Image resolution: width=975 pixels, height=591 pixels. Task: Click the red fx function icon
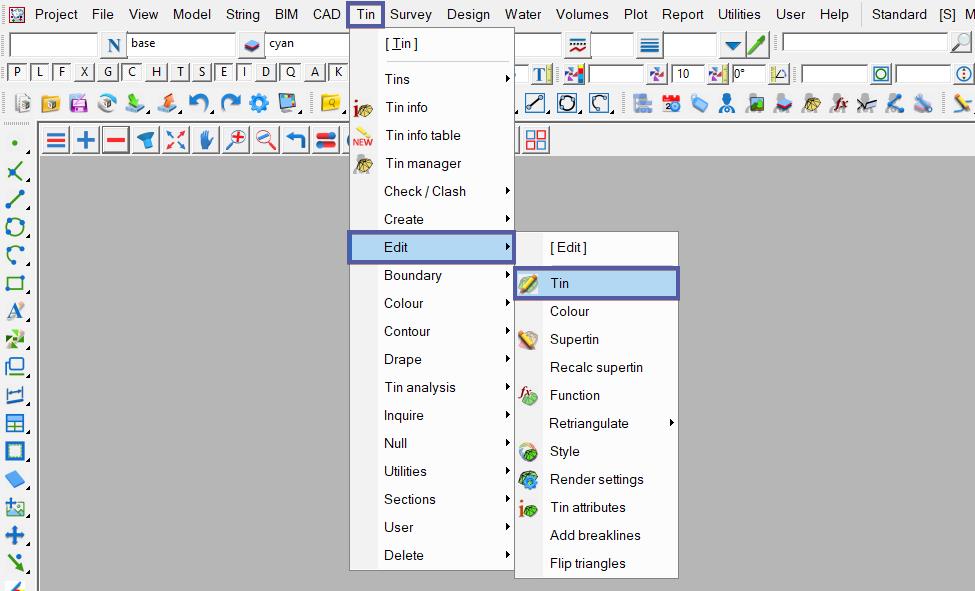[x=840, y=103]
